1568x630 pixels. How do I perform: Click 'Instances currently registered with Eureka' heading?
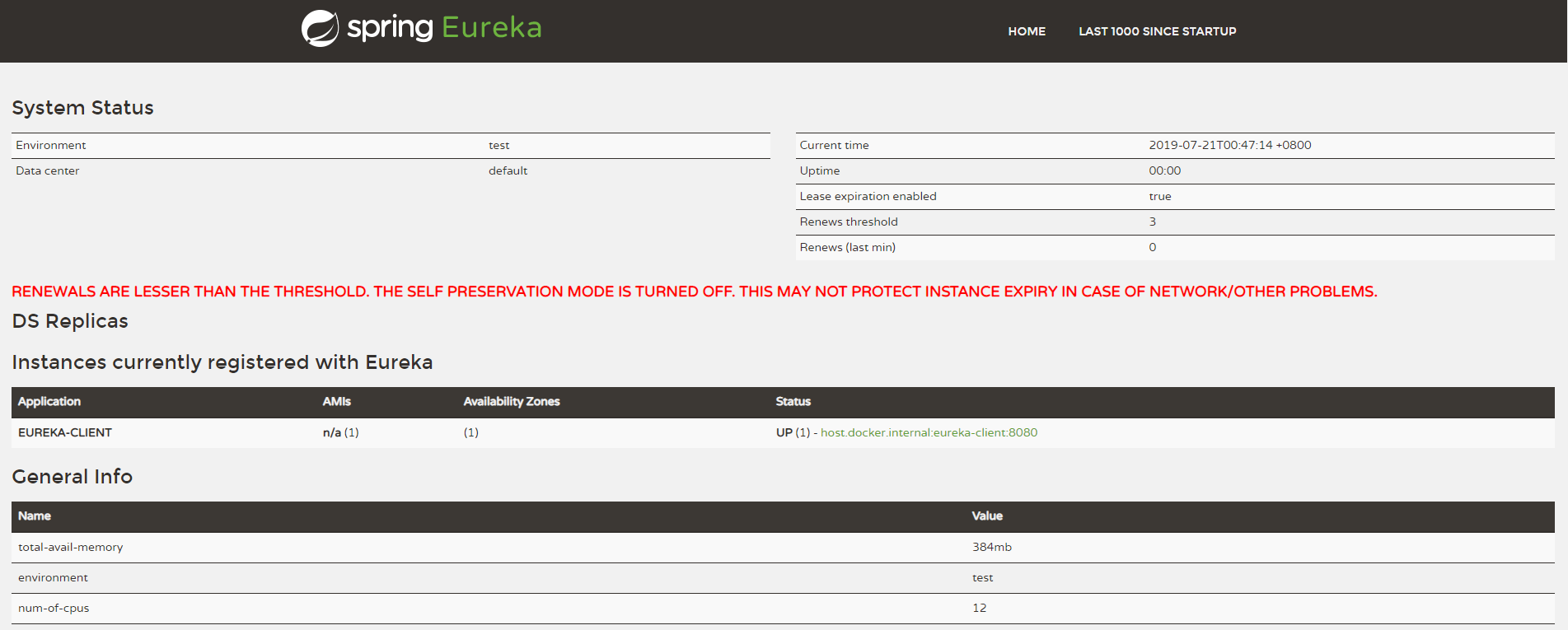[x=222, y=362]
